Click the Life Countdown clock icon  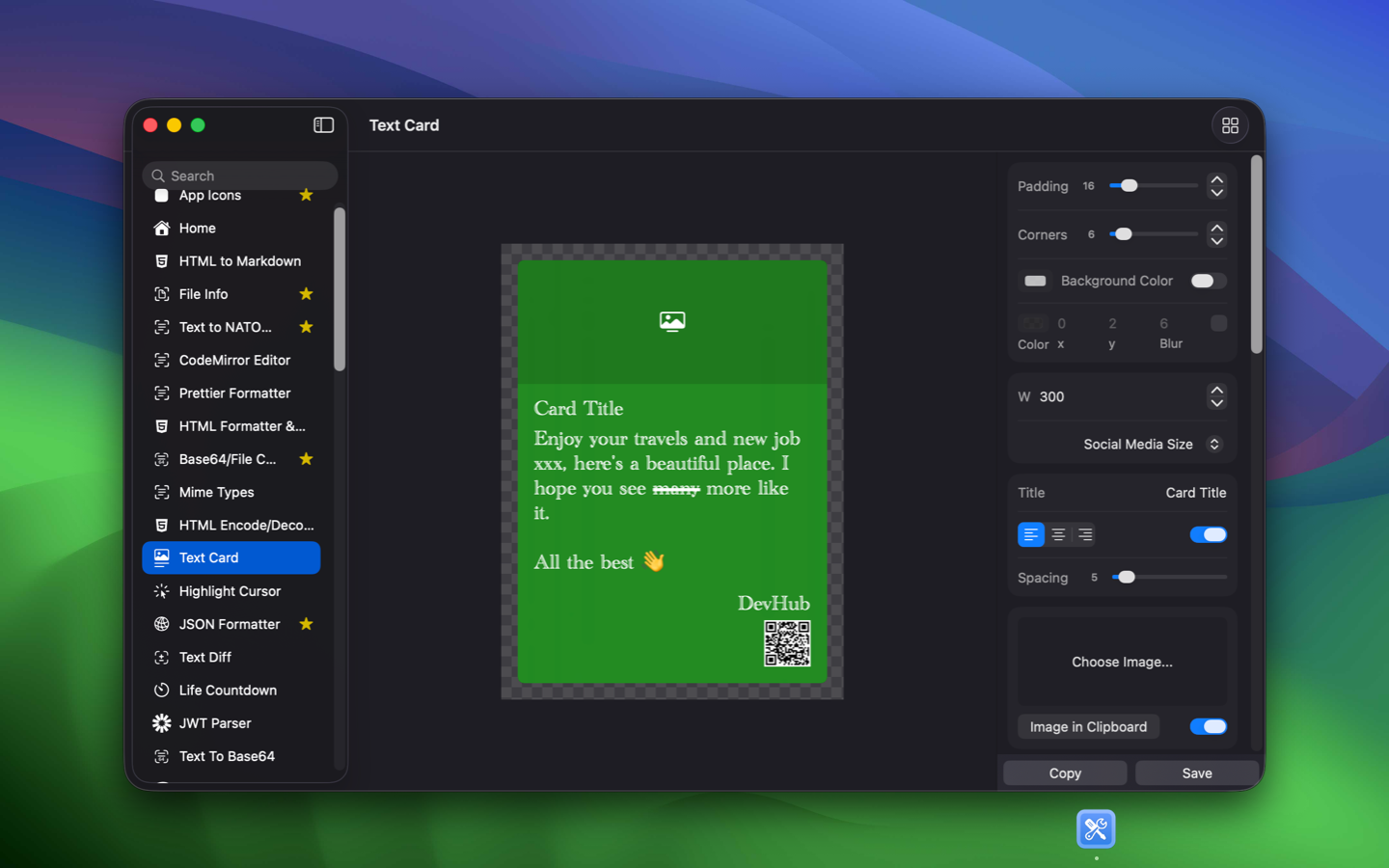161,691
